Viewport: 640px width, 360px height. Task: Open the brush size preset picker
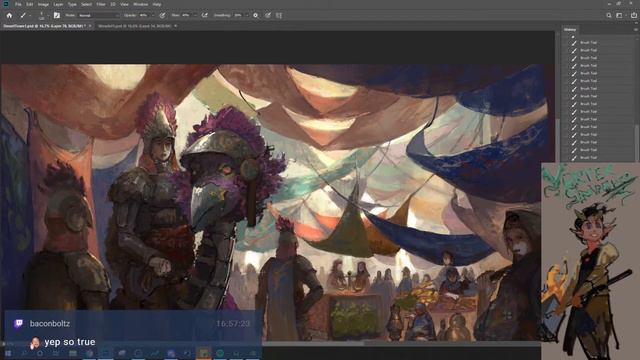[41, 16]
